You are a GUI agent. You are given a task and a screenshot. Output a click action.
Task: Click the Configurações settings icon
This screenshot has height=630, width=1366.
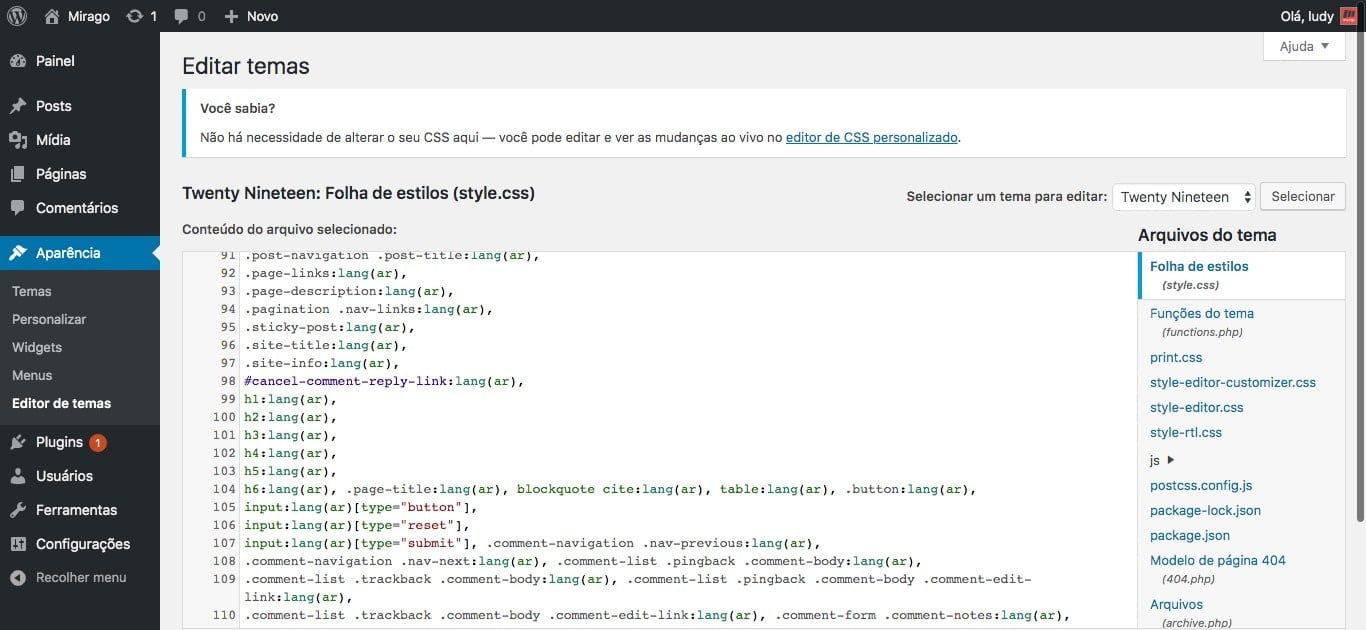click(18, 544)
